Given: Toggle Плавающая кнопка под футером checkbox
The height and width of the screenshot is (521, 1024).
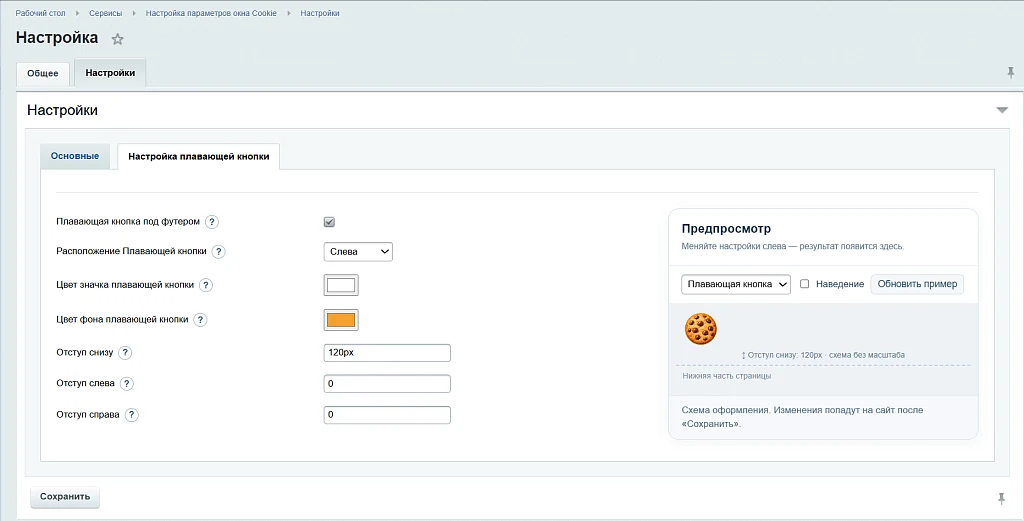Looking at the screenshot, I should tap(329, 222).
